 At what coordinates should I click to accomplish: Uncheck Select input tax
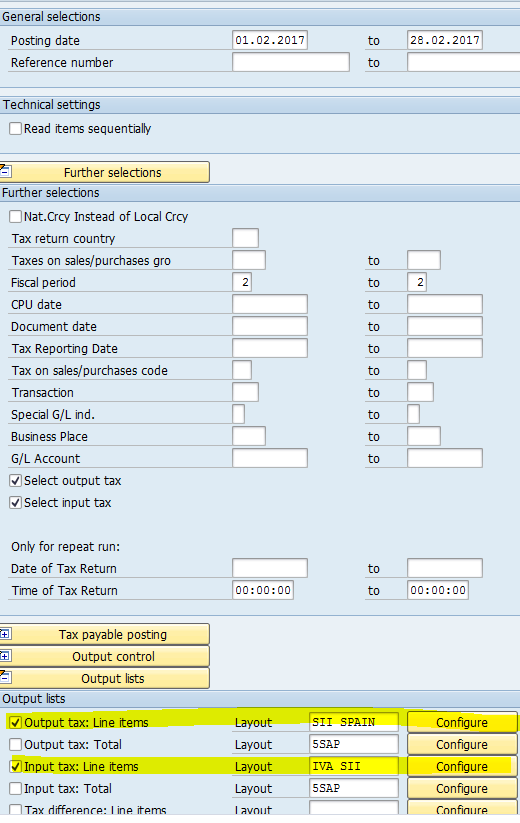coord(16,502)
